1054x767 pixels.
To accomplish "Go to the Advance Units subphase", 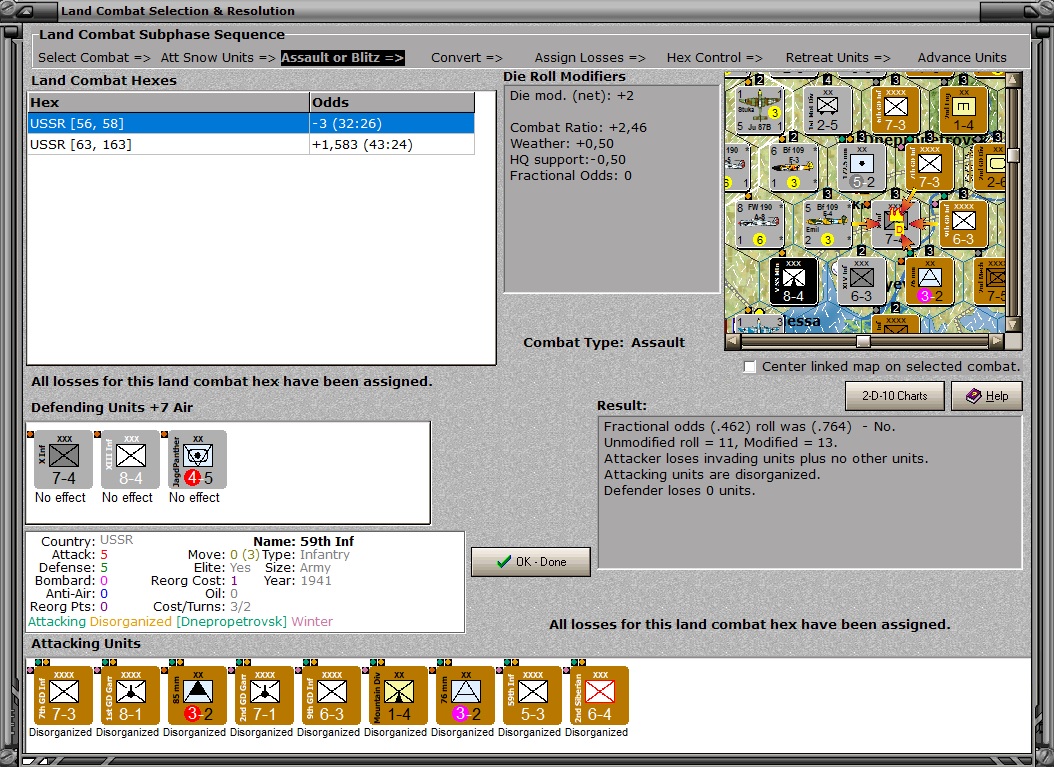I will click(962, 58).
